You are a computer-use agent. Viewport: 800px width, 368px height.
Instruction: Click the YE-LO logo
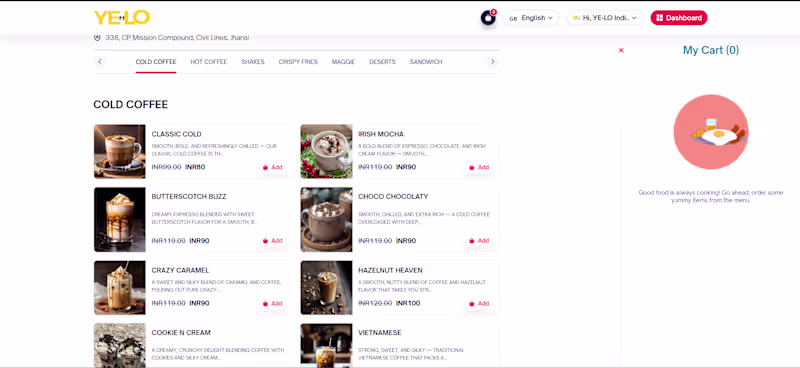[121, 17]
